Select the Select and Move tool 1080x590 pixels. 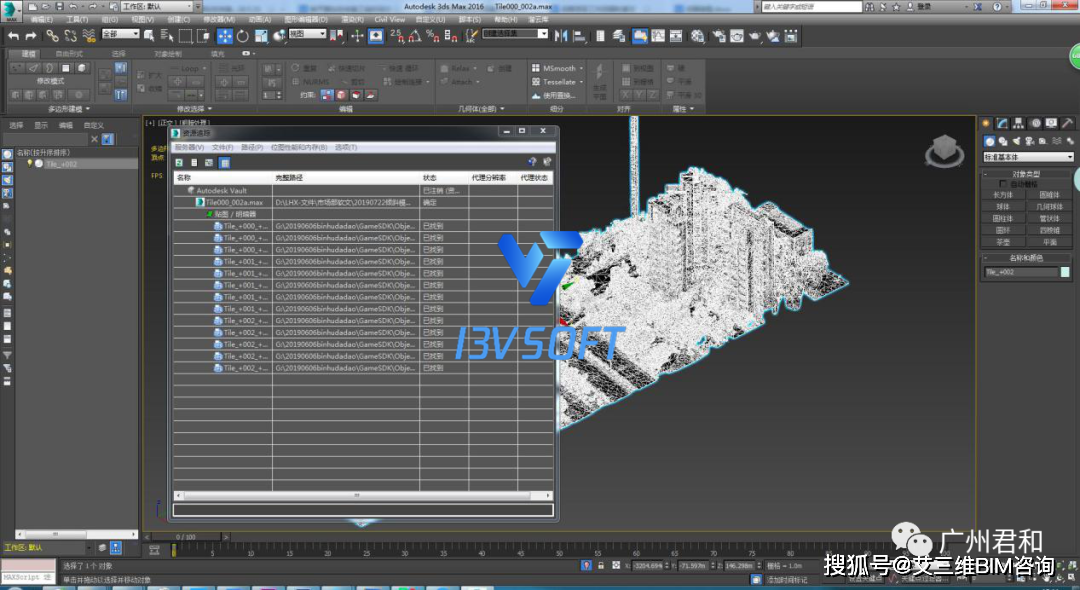(226, 37)
